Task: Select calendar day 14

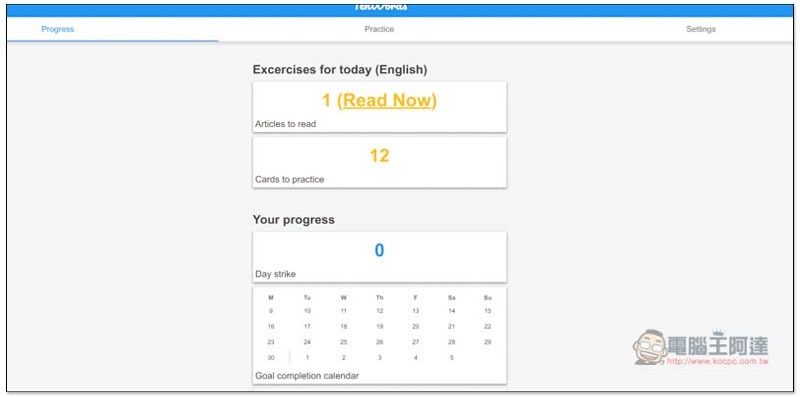Action: point(452,311)
